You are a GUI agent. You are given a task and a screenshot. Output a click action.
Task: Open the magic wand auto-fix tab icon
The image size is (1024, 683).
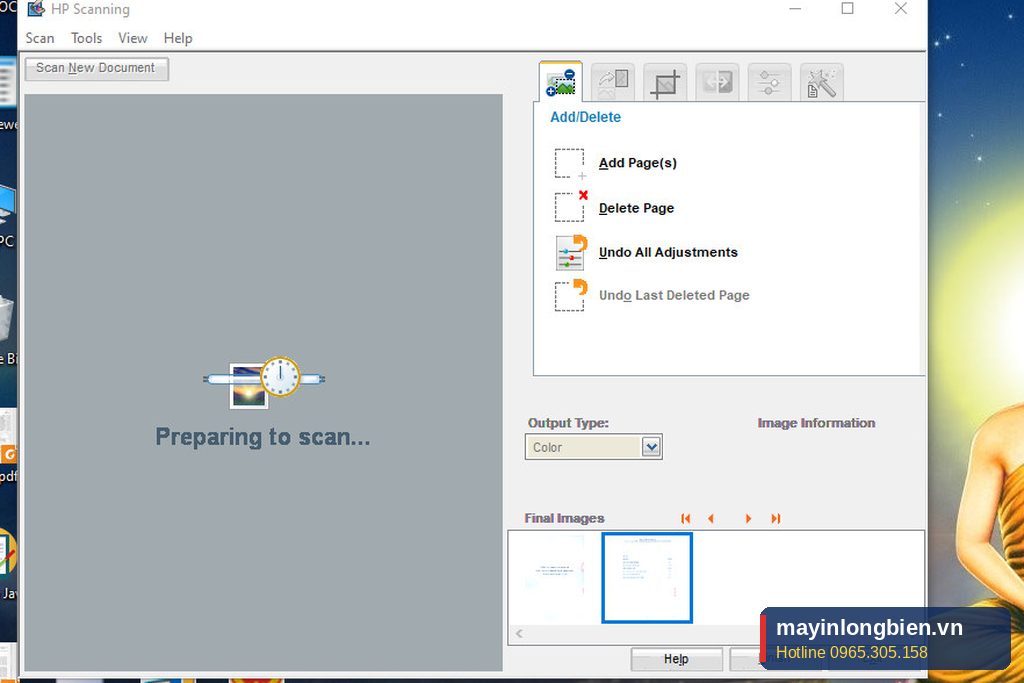pos(822,82)
